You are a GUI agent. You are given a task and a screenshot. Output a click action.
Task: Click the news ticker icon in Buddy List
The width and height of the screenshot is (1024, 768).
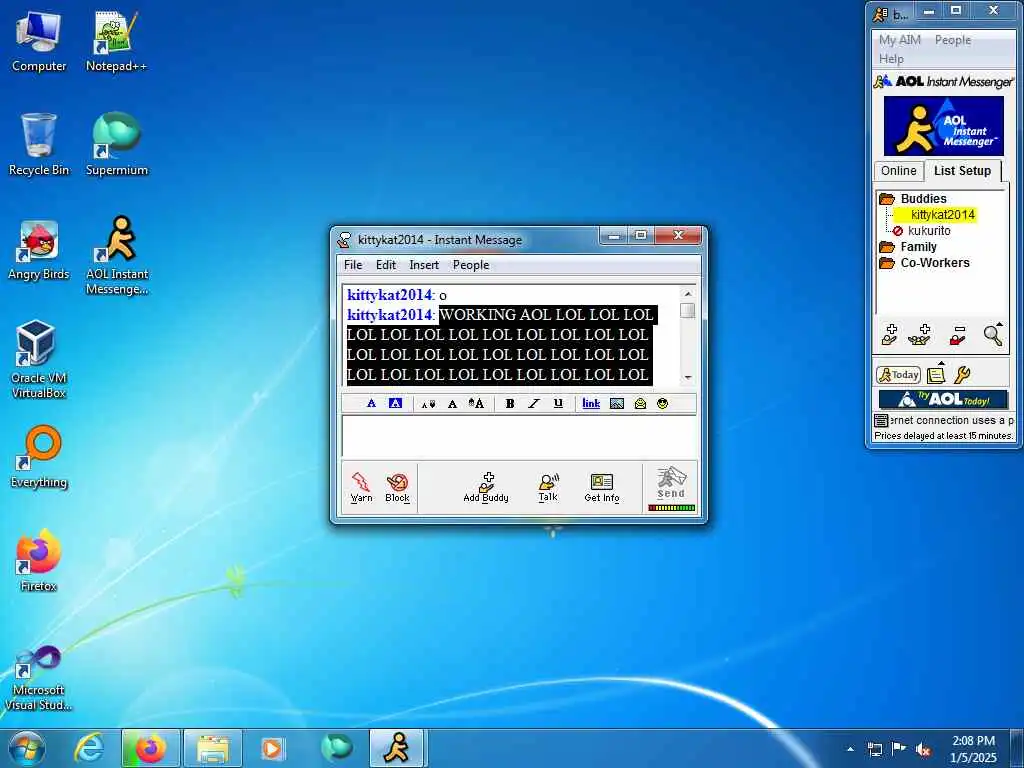point(881,421)
